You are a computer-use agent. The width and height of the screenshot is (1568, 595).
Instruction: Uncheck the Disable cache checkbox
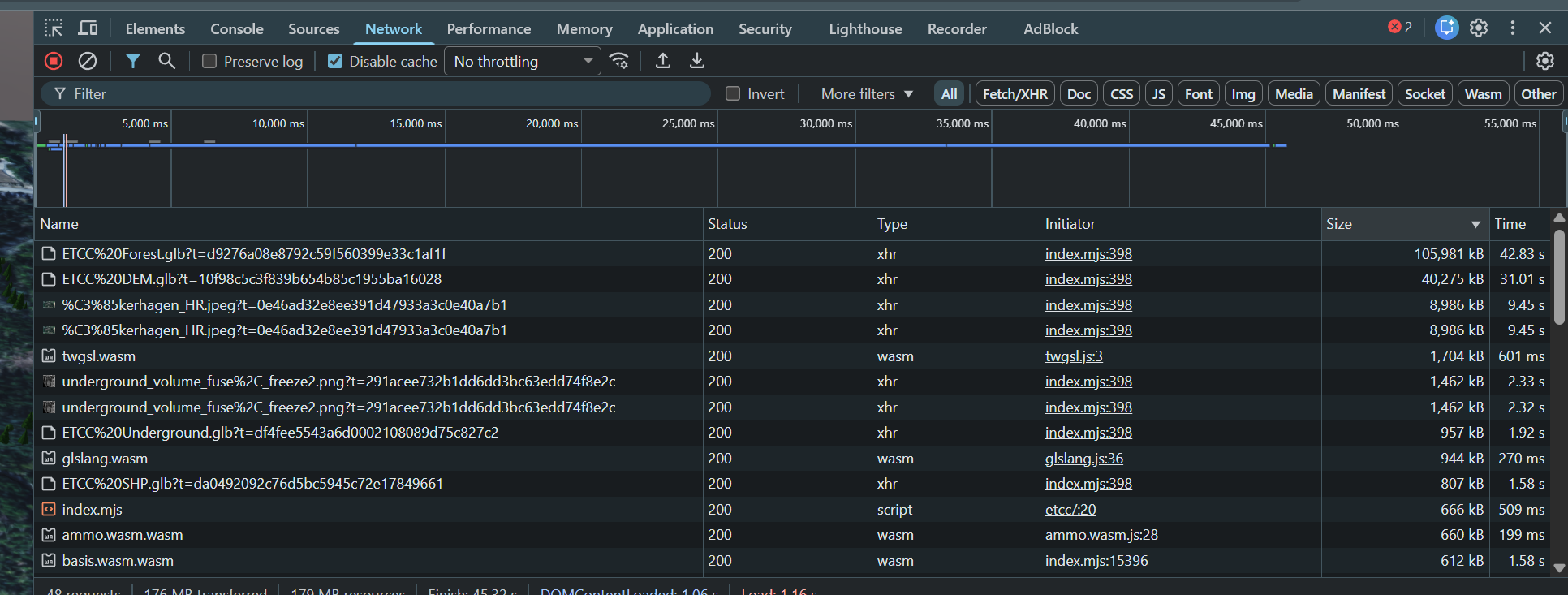(x=335, y=61)
